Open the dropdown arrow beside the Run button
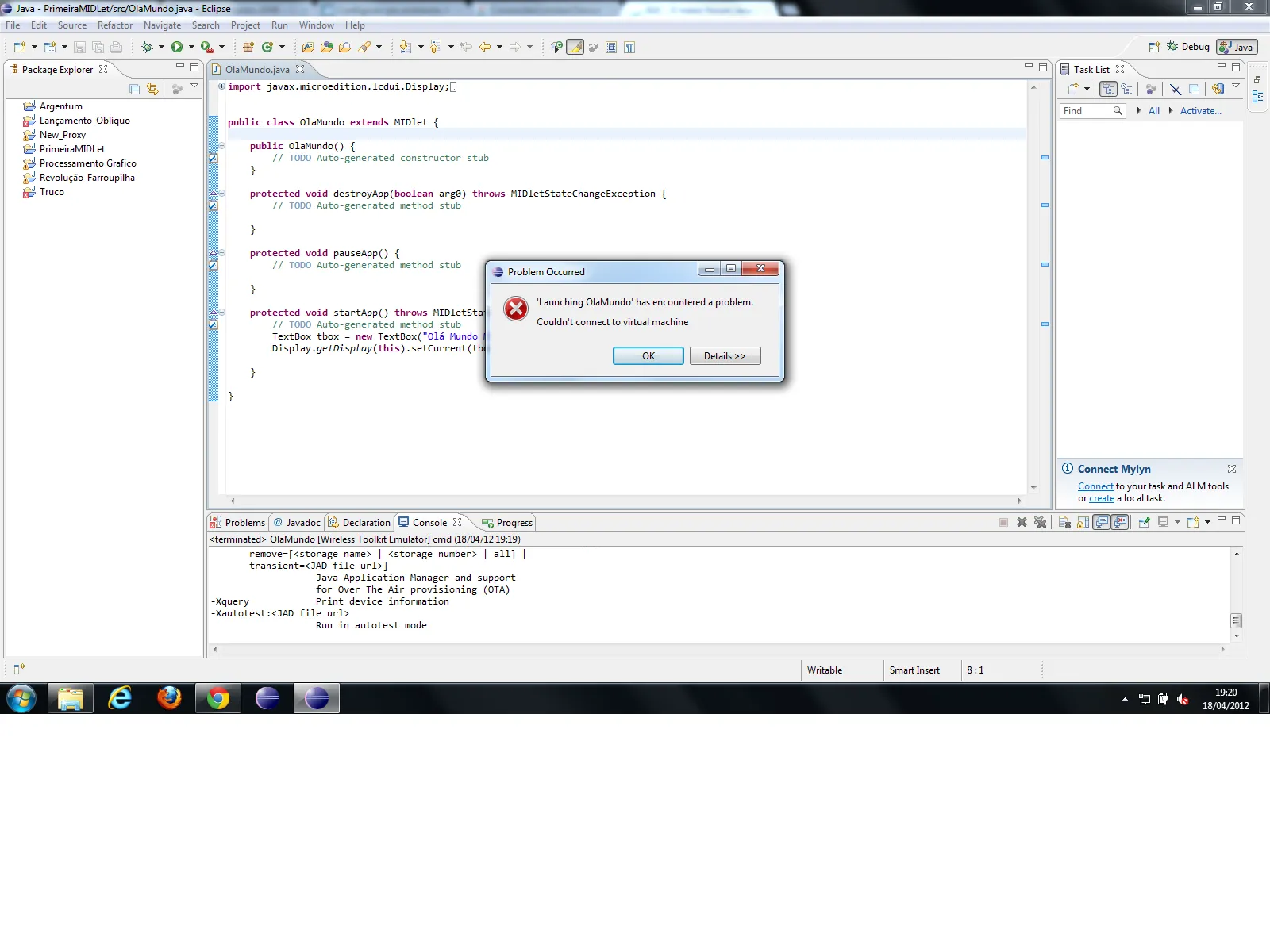This screenshot has height=952, width=1270. pos(191,48)
